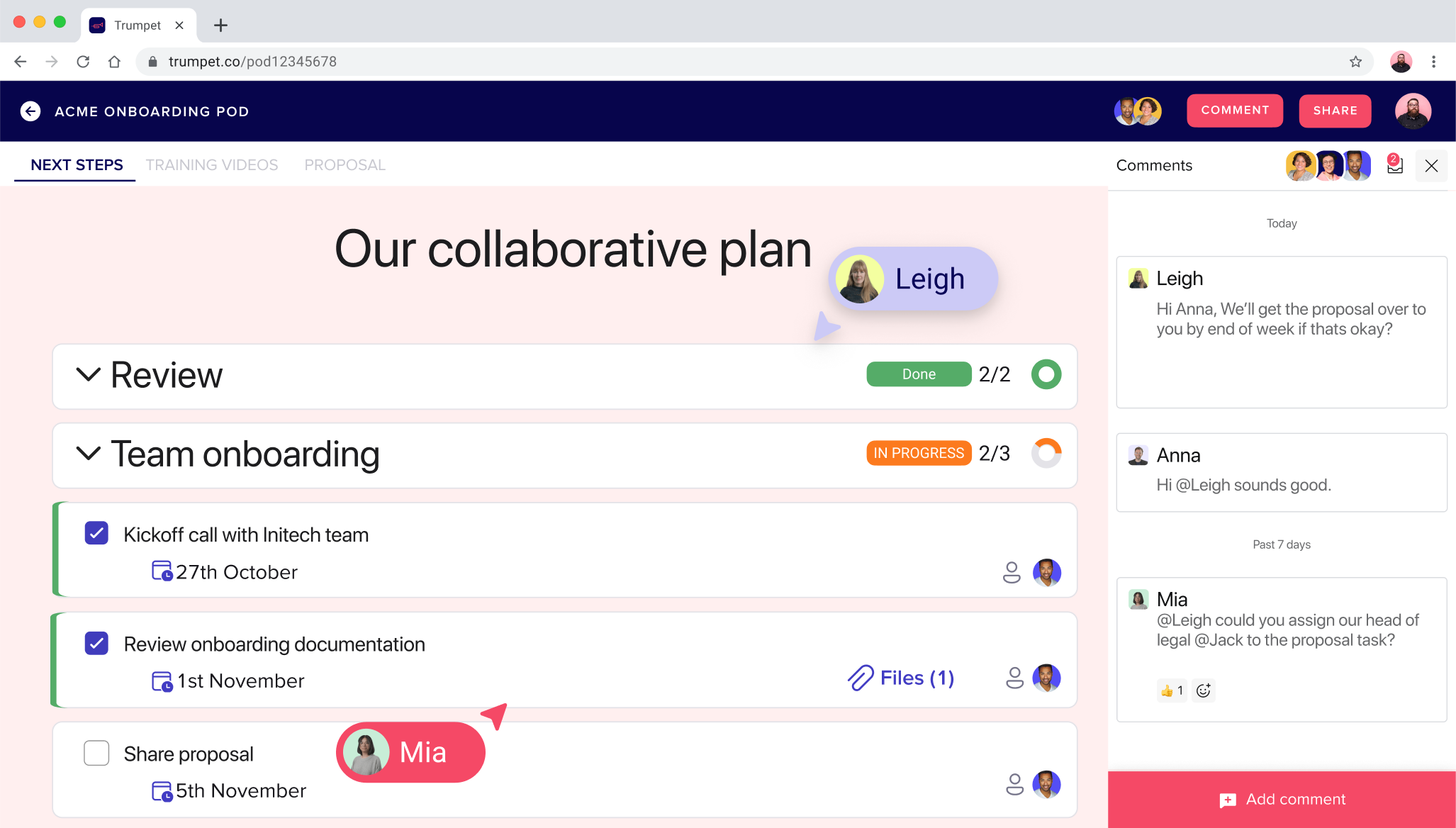Uncheck Kickoff call with Initech team

point(96,533)
